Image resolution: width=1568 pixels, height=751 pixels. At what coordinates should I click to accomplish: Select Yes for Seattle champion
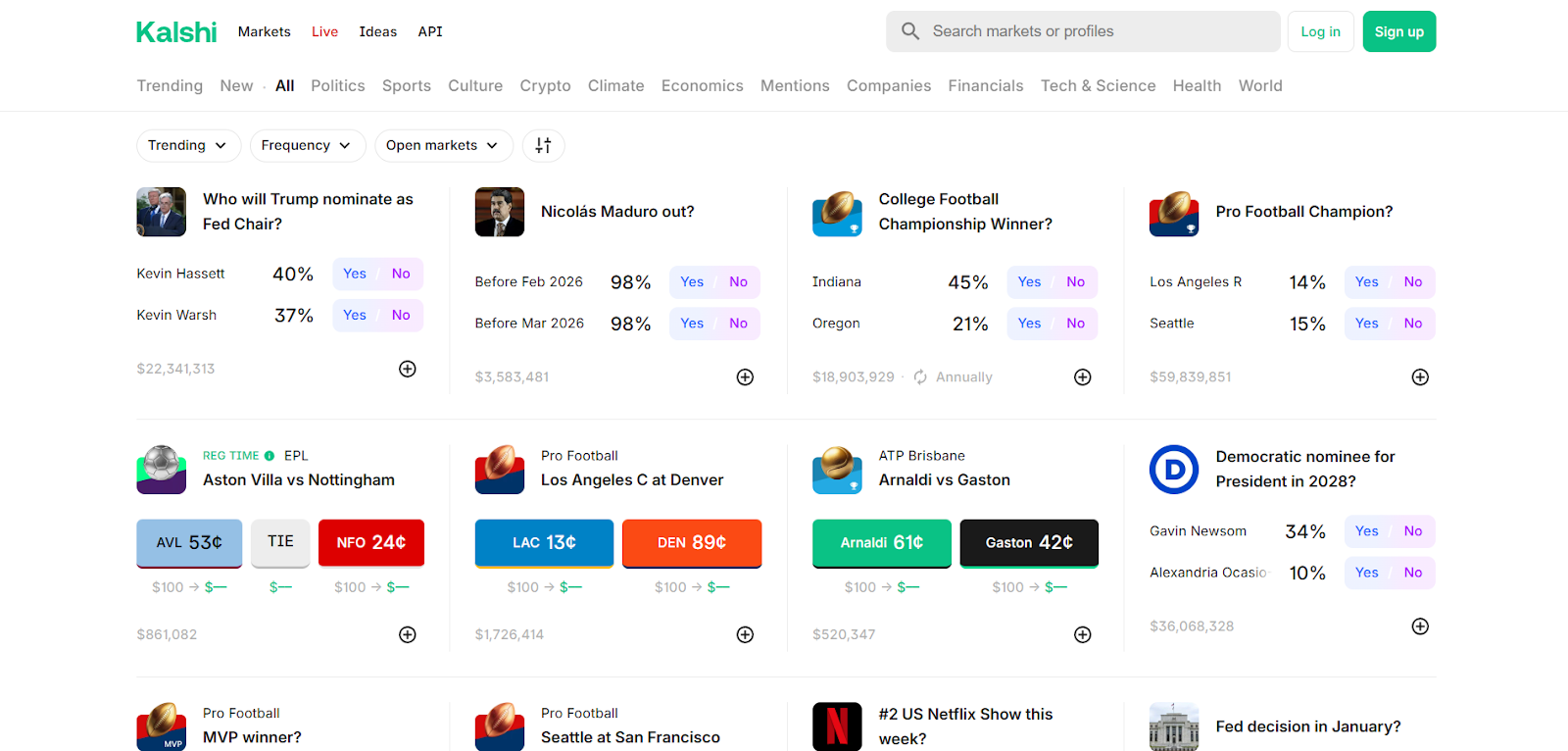tap(1366, 323)
